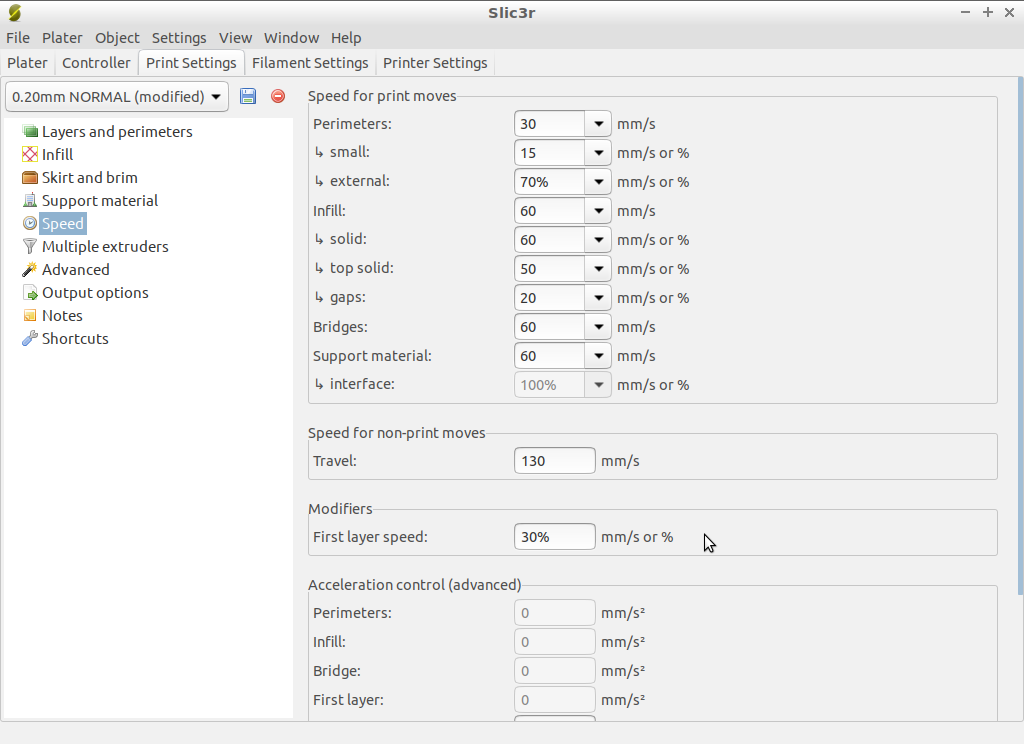Expand the top solid speed dropdown

(598, 269)
